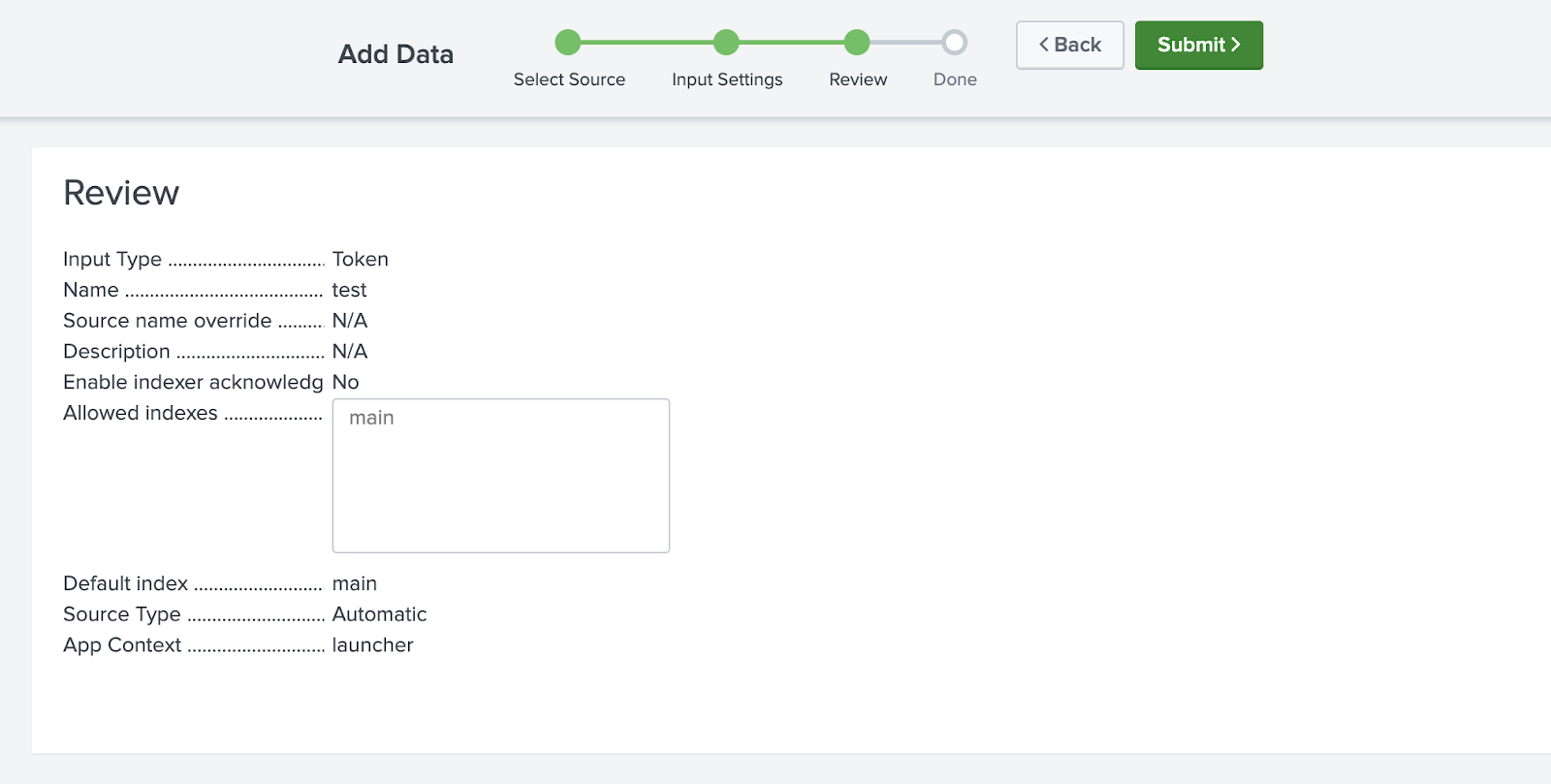
Task: Click the Done step label
Action: pyautogui.click(x=955, y=79)
